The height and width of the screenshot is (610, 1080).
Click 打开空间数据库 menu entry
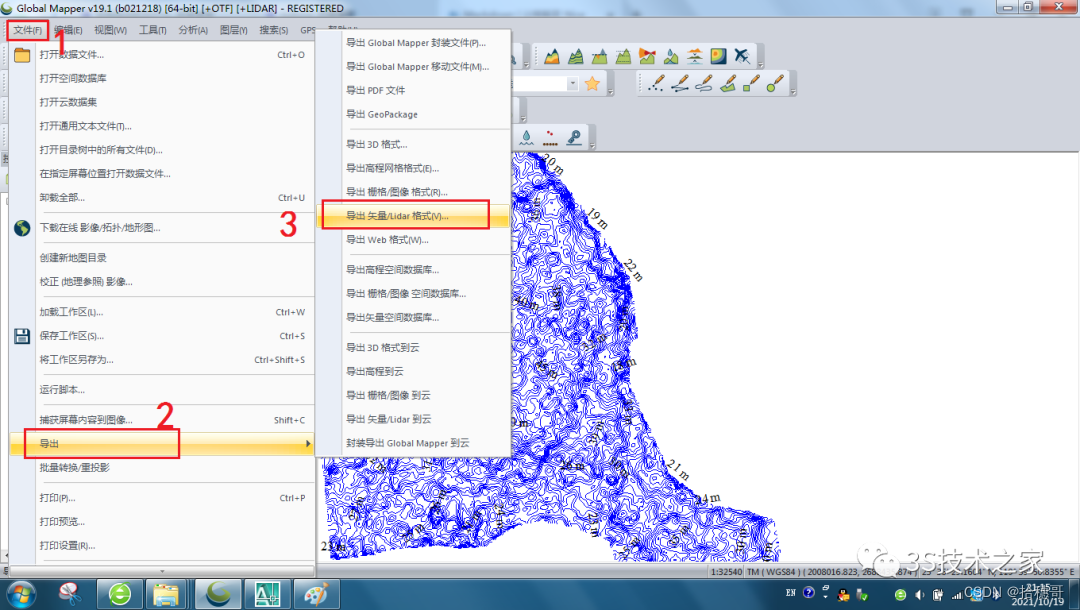point(162,78)
